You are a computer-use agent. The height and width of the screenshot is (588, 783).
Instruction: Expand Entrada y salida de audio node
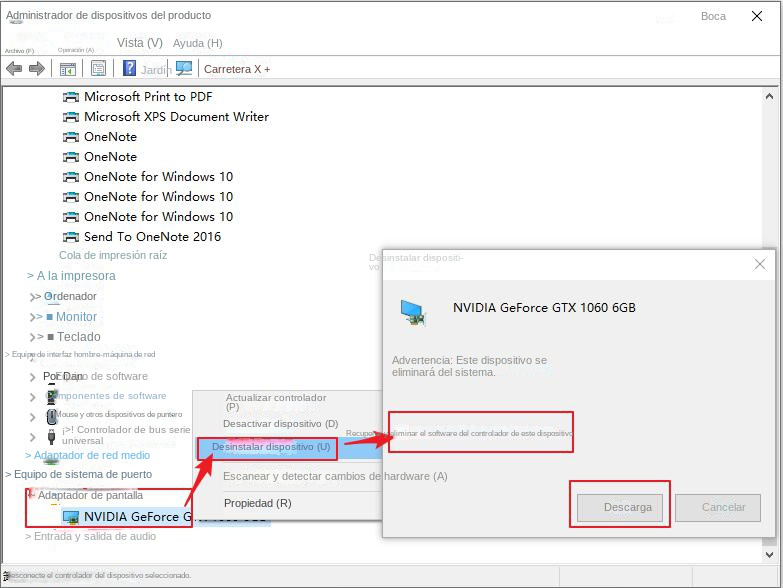click(28, 537)
